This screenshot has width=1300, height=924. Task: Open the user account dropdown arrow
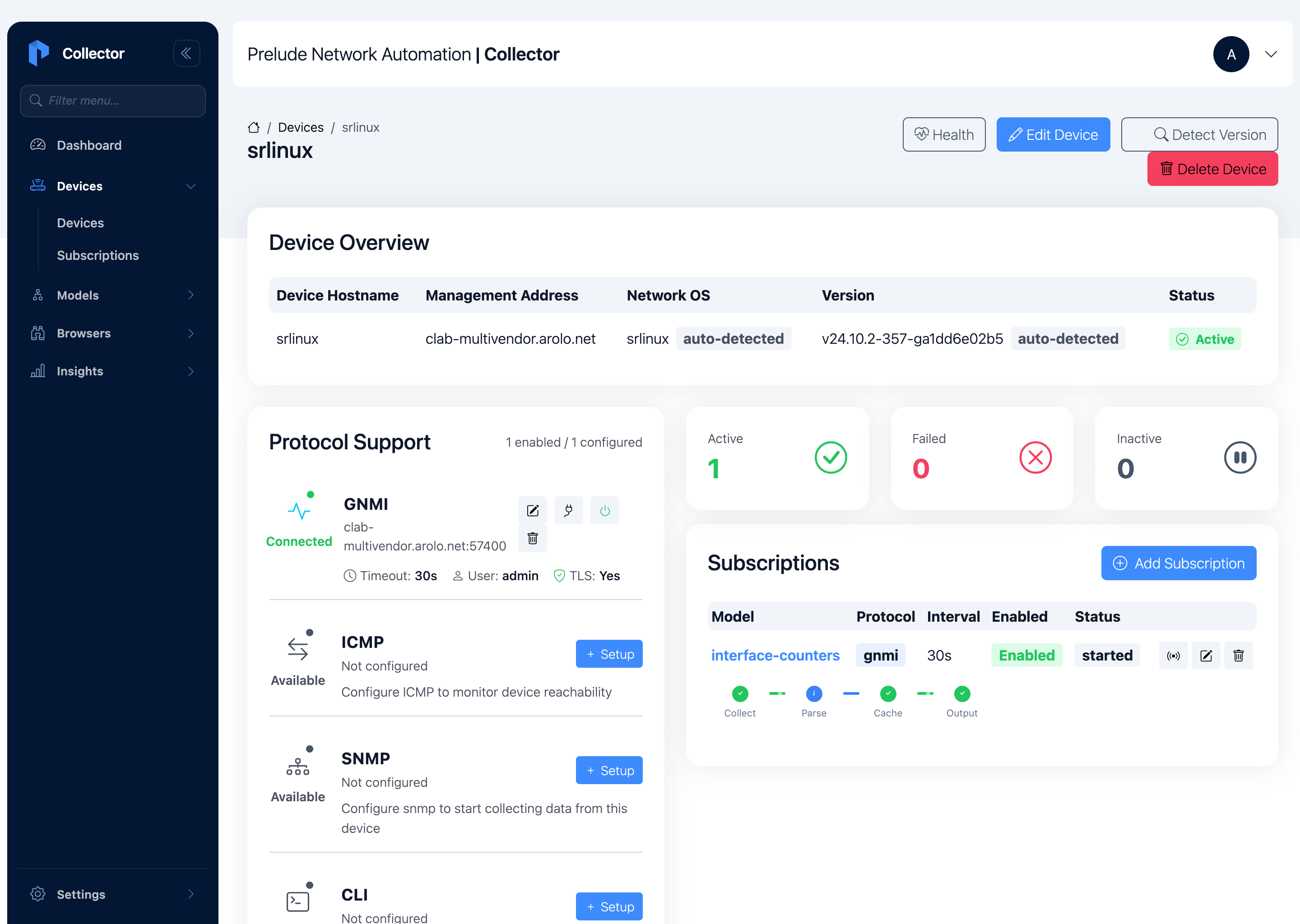[x=1271, y=54]
